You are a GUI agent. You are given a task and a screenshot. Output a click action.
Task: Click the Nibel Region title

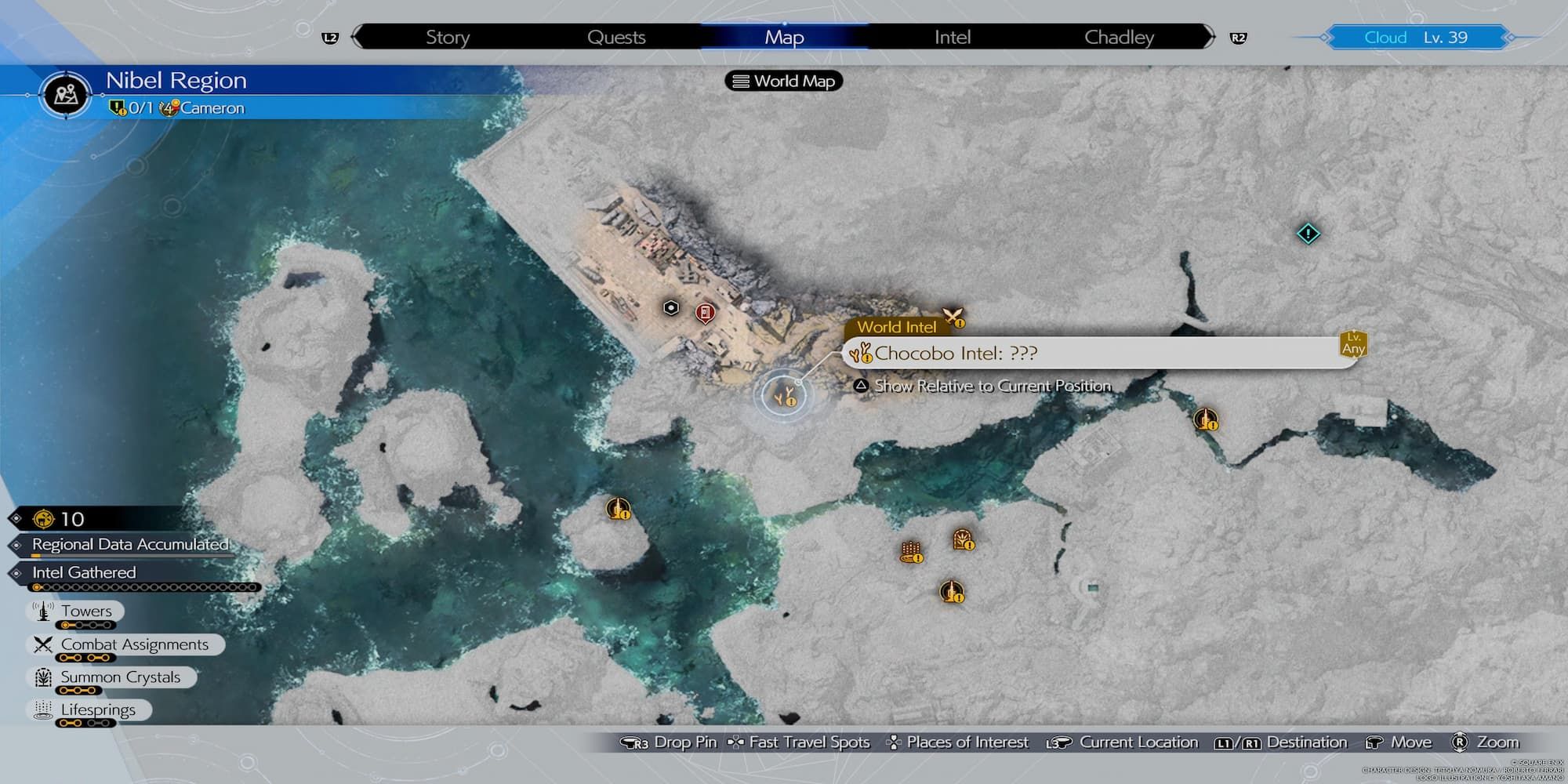(x=176, y=80)
